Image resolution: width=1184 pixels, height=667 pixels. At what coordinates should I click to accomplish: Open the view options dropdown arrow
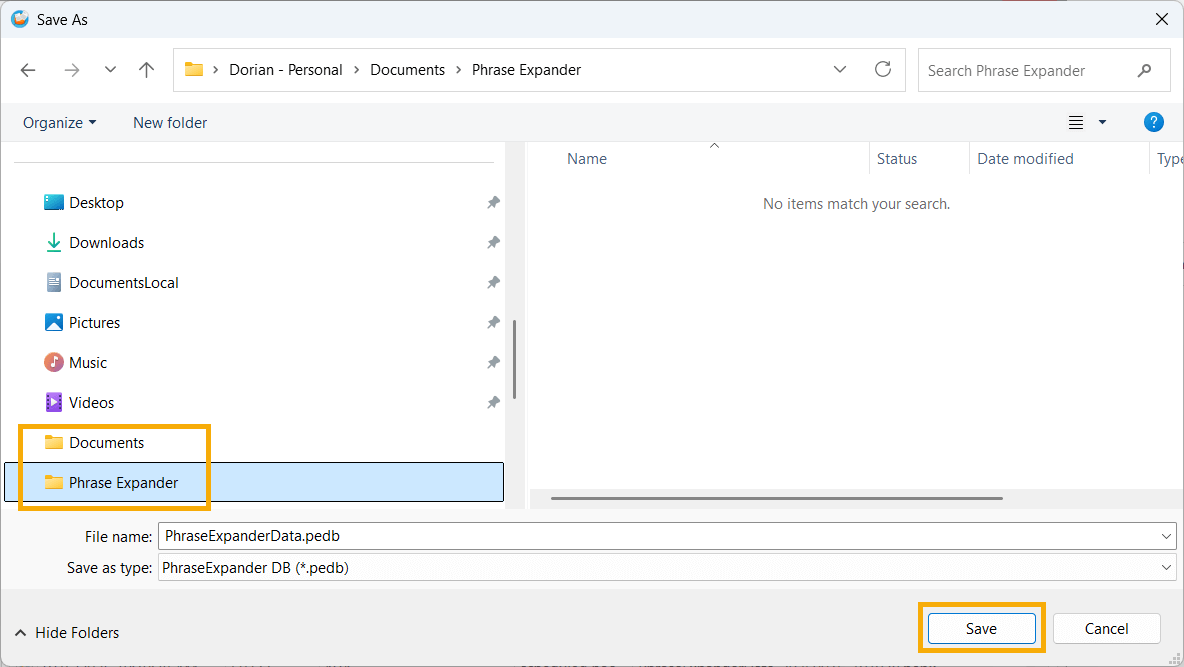tap(1102, 122)
